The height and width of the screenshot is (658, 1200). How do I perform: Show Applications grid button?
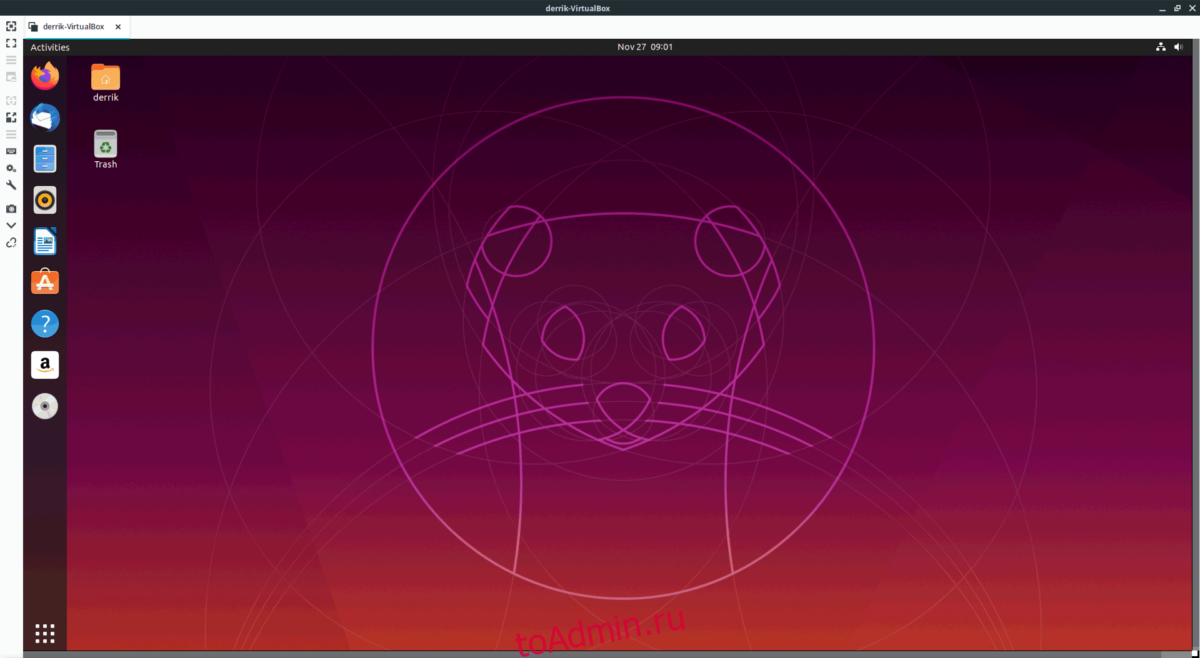(x=45, y=633)
